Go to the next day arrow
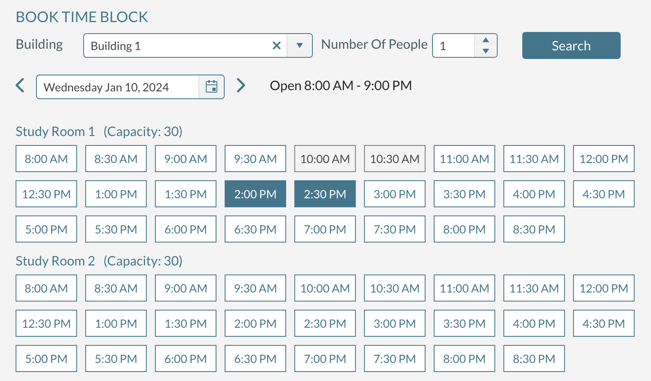The image size is (651, 381). tap(241, 85)
